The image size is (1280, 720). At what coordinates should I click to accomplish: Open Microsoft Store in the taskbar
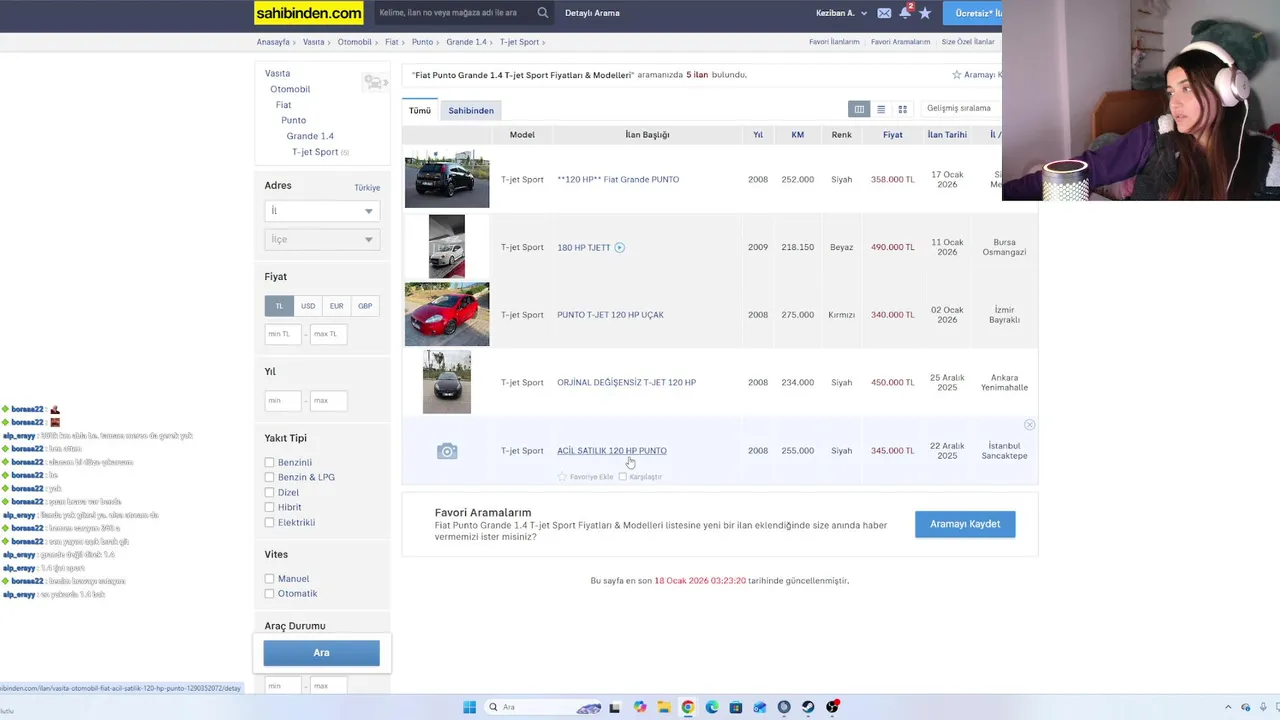[x=736, y=707]
